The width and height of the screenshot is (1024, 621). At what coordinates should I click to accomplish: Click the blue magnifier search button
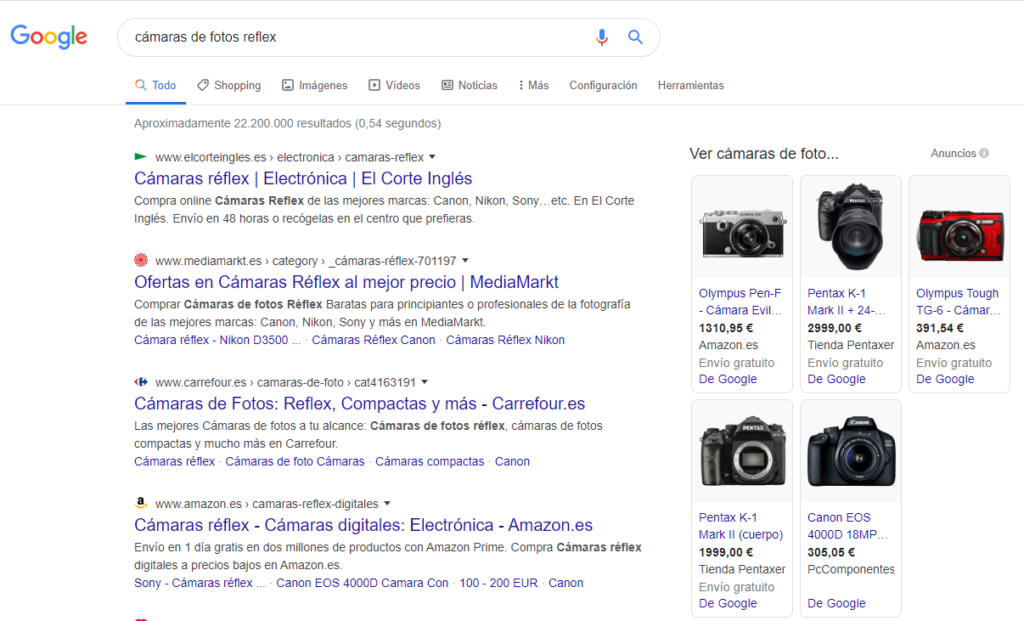pos(635,37)
